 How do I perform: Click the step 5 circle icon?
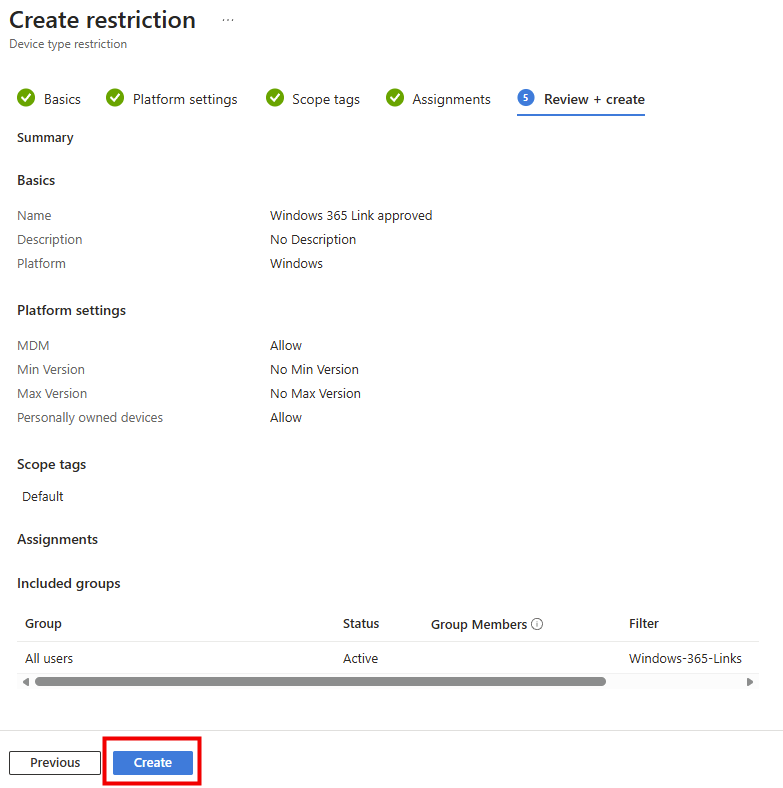point(526,98)
